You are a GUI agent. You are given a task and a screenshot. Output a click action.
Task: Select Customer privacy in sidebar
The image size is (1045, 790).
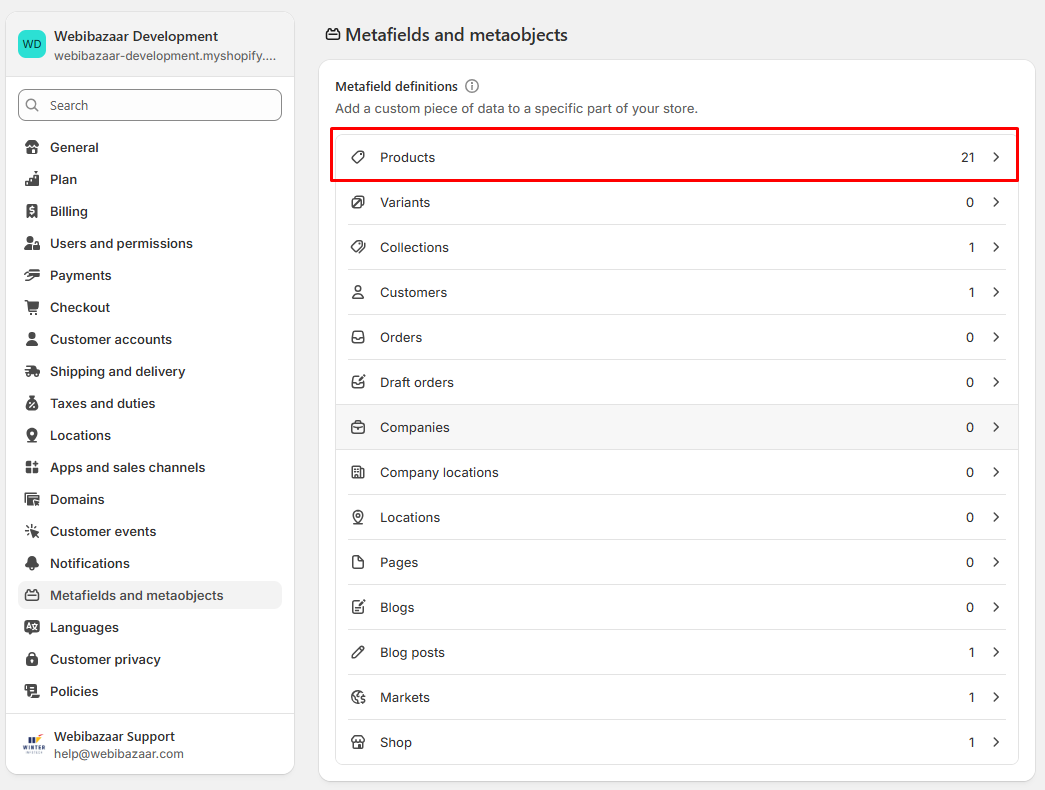[x=105, y=659]
